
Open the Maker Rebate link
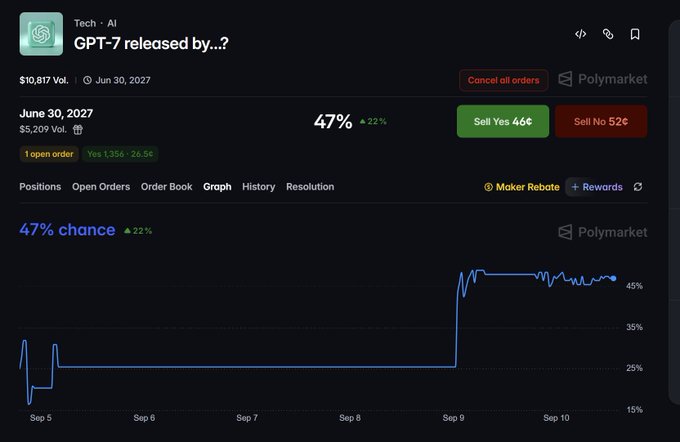click(x=522, y=187)
